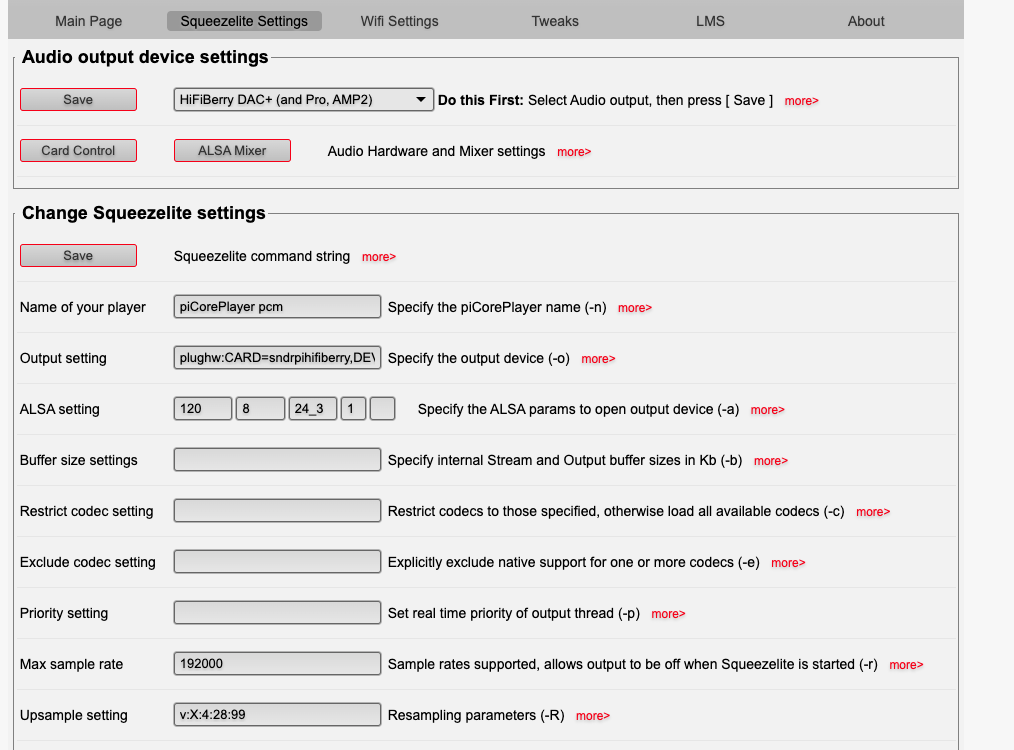Edit the Upsample setting field
This screenshot has width=1014, height=750.
(277, 715)
